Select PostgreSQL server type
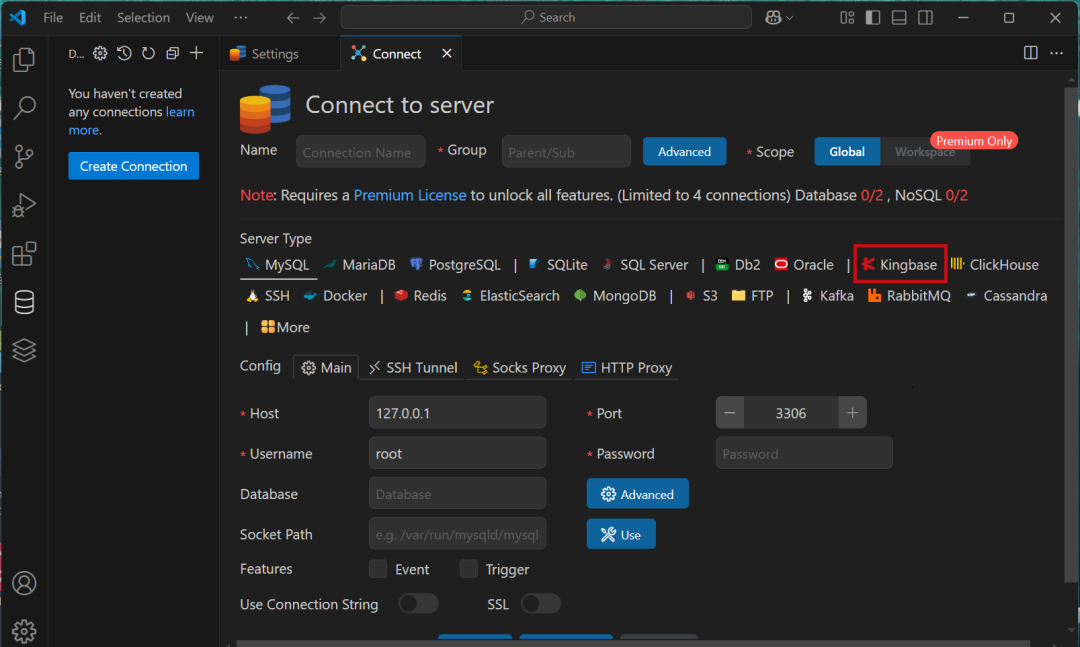 pyautogui.click(x=455, y=265)
